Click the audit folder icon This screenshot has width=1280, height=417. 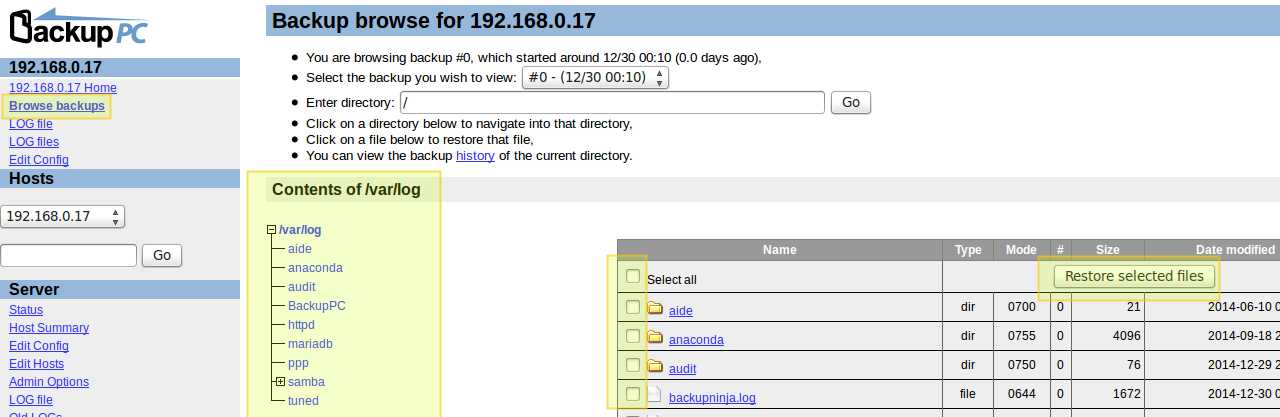tap(655, 366)
